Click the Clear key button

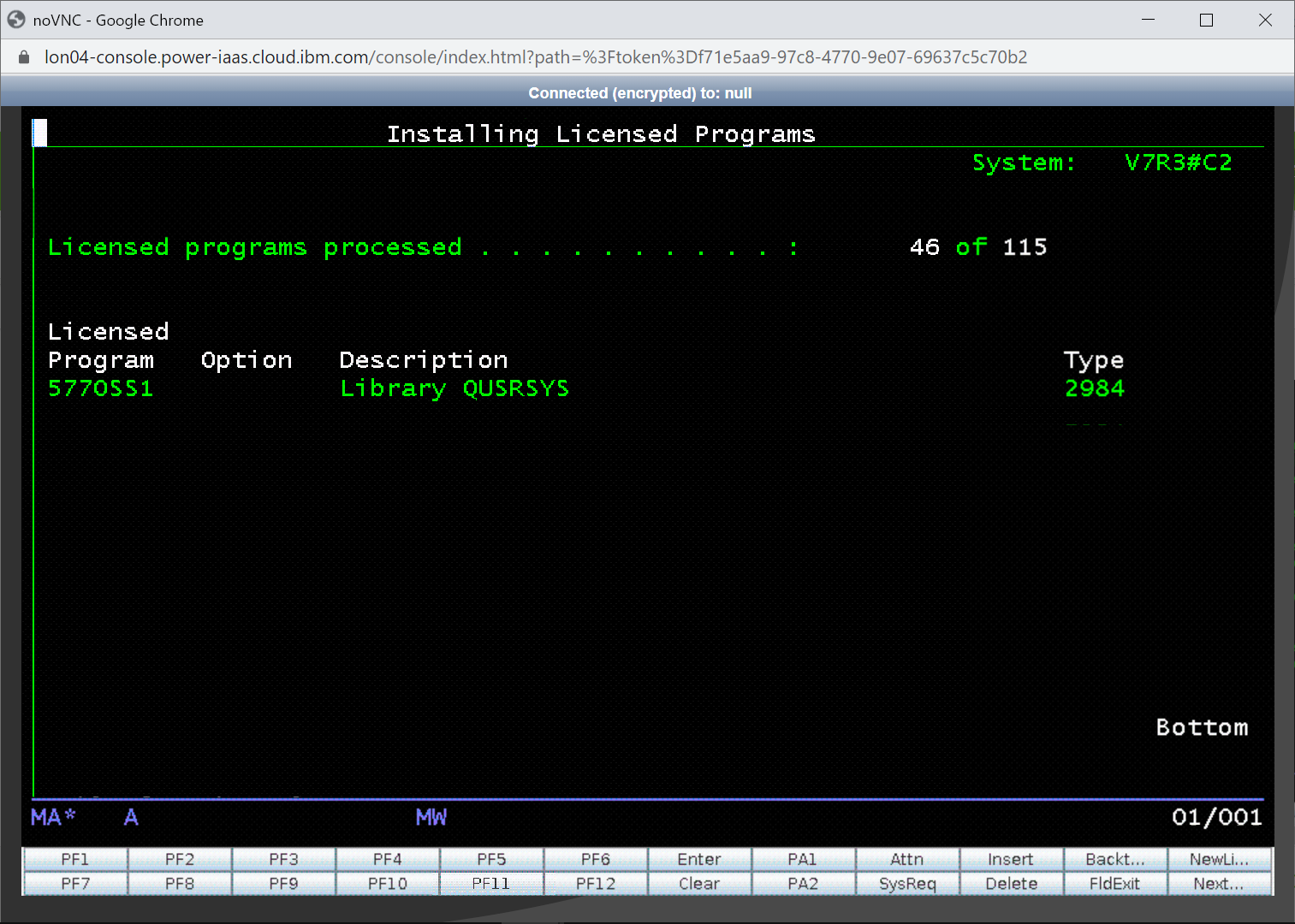(699, 883)
